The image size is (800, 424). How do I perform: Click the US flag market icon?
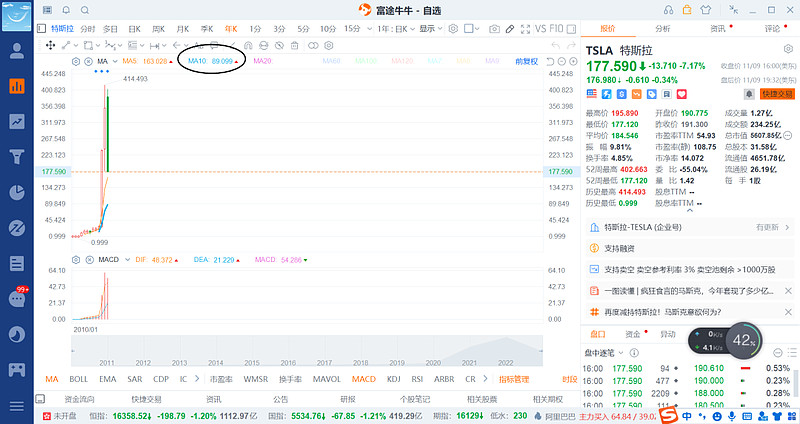[x=592, y=94]
